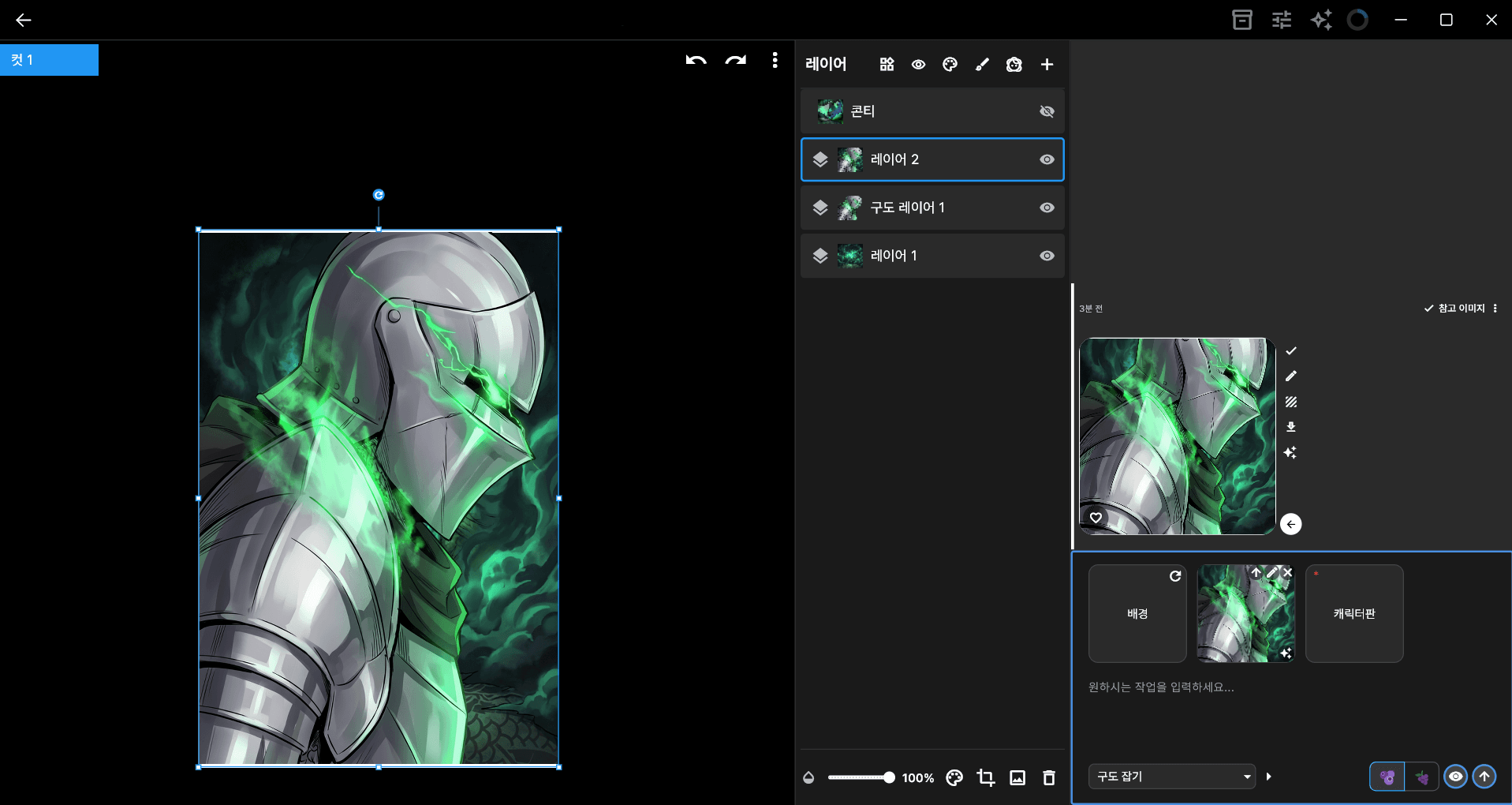Click sparkle icon on reference thumbnail
The image size is (1512, 805).
click(x=1286, y=653)
